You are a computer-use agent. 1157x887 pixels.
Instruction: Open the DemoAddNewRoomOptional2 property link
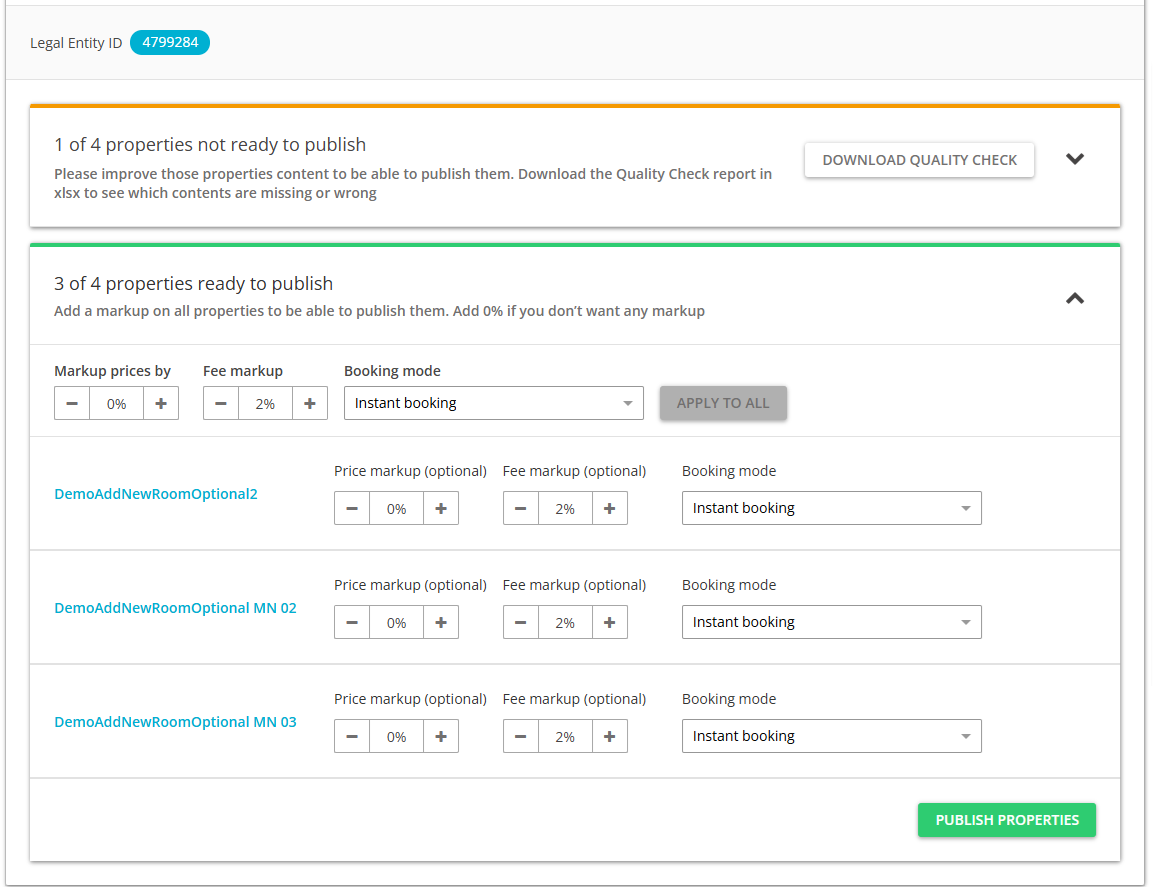click(x=156, y=494)
